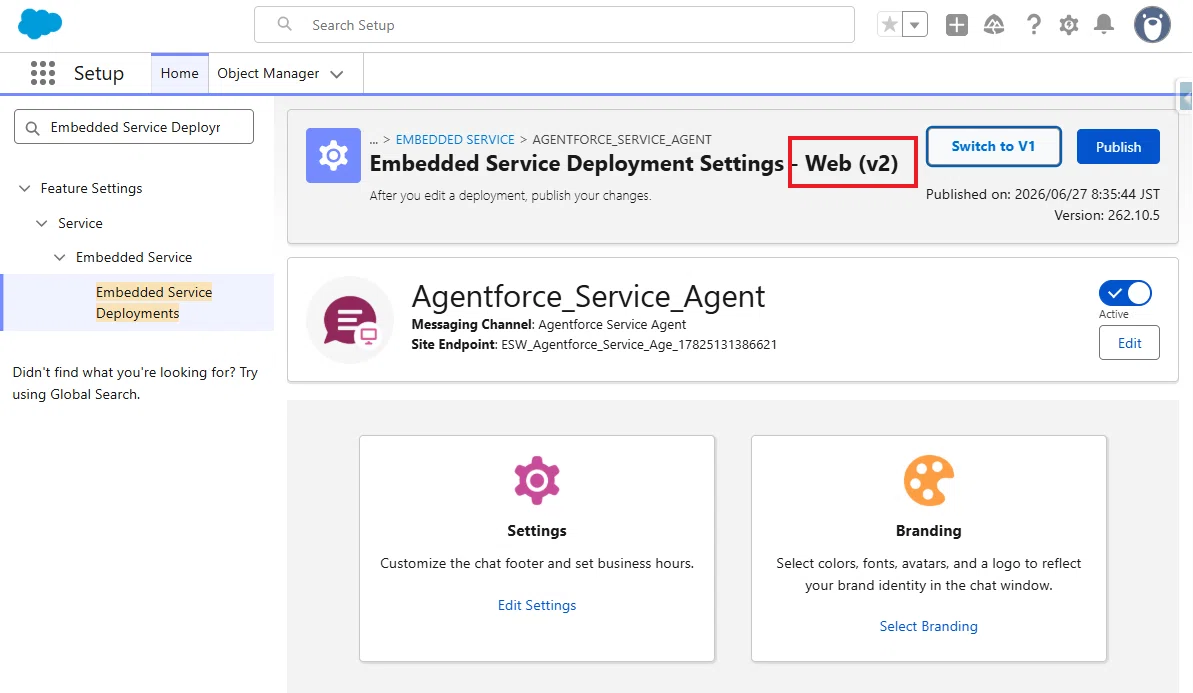This screenshot has width=1193, height=693.
Task: Click the Edit button for Agentforce_Service_Agent
Action: [x=1129, y=343]
